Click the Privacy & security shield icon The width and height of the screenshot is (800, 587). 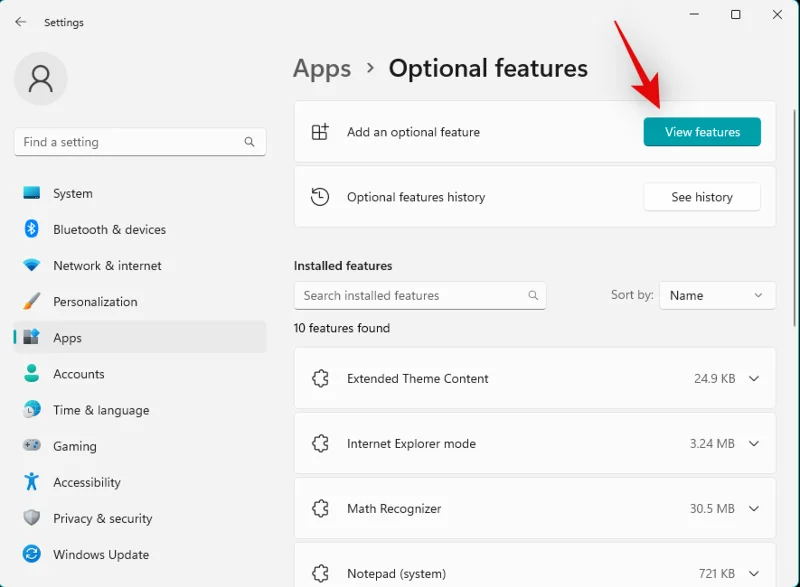click(32, 518)
